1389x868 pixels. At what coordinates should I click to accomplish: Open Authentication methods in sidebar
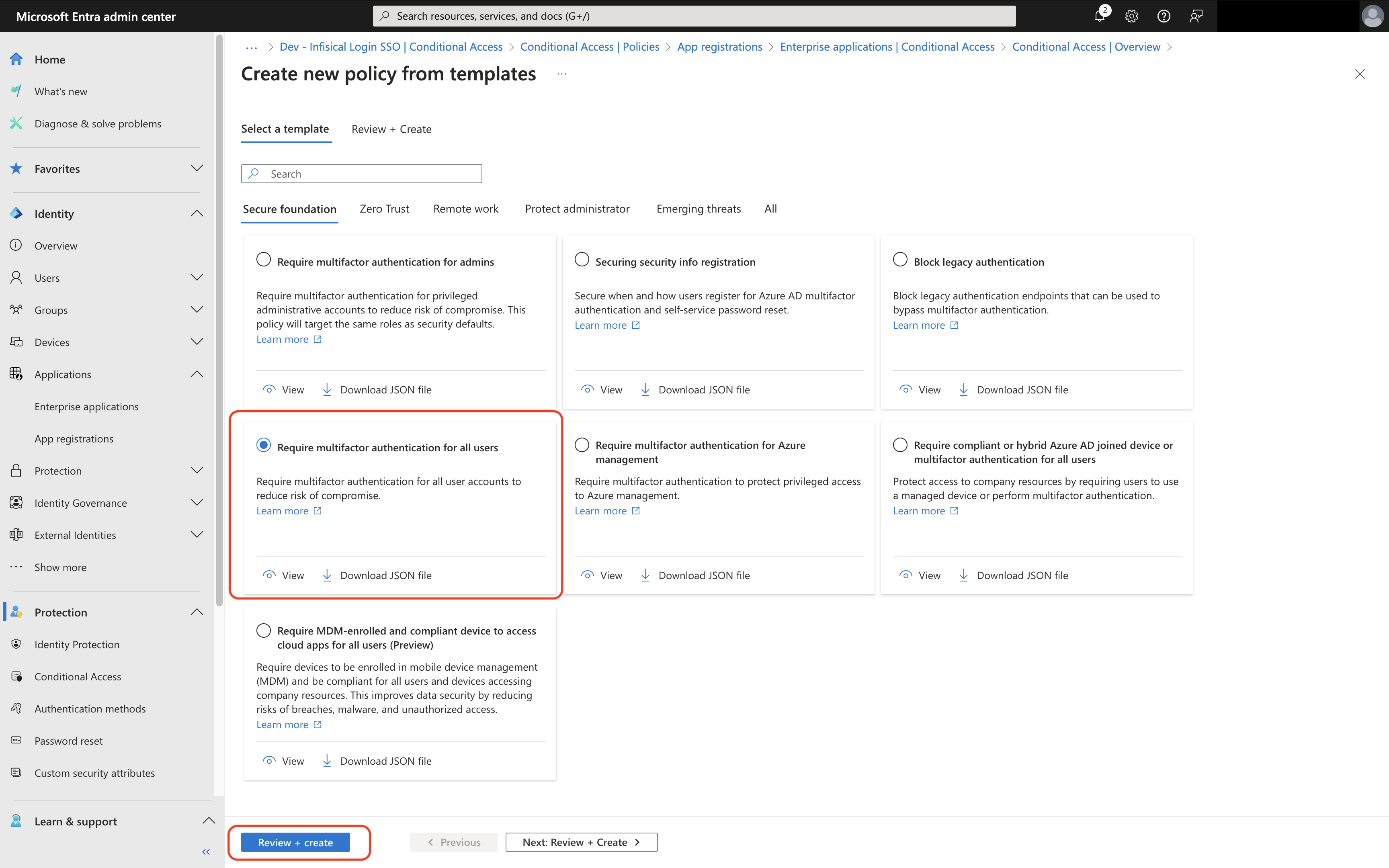90,708
